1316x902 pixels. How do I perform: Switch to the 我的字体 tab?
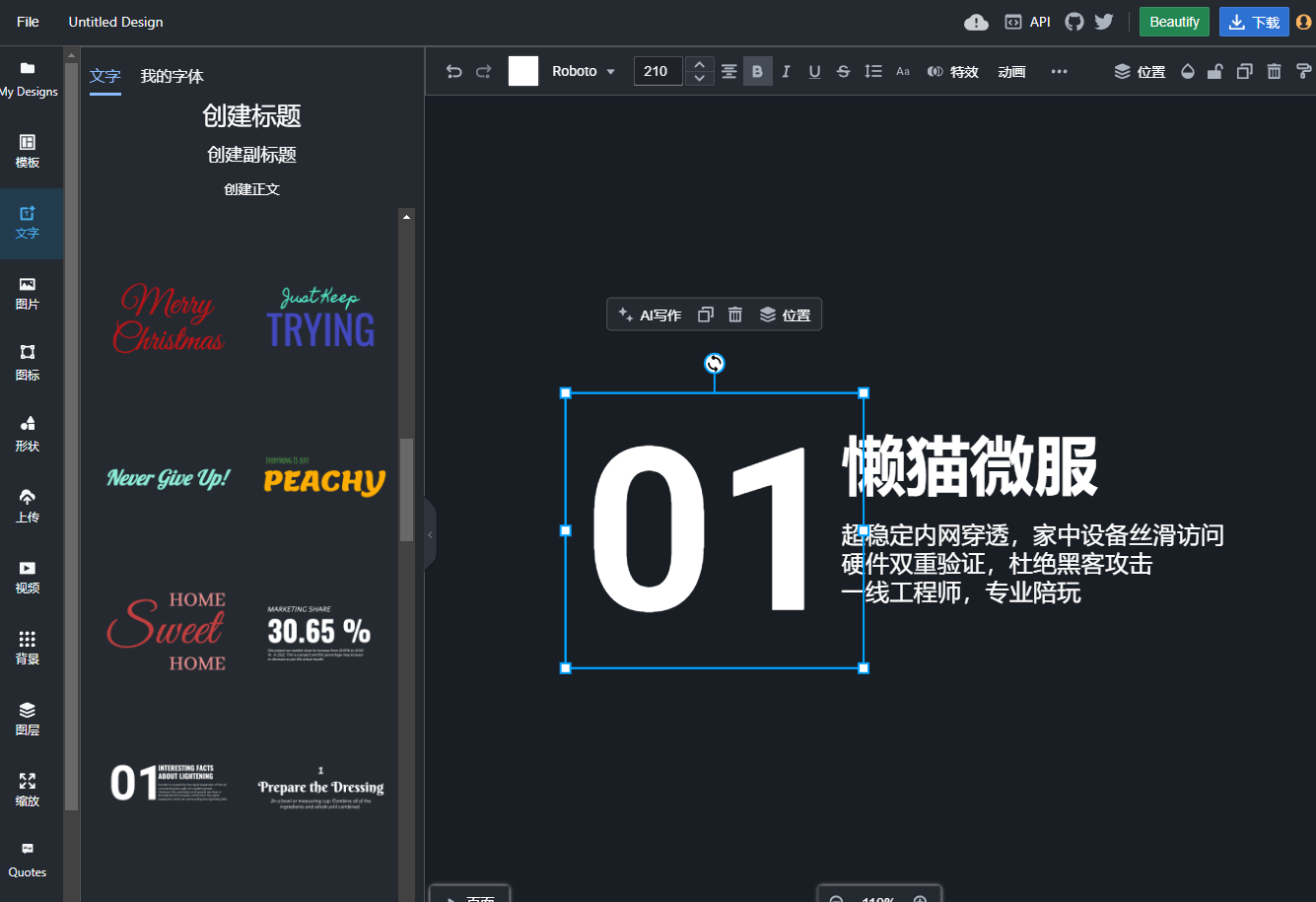tap(172, 77)
